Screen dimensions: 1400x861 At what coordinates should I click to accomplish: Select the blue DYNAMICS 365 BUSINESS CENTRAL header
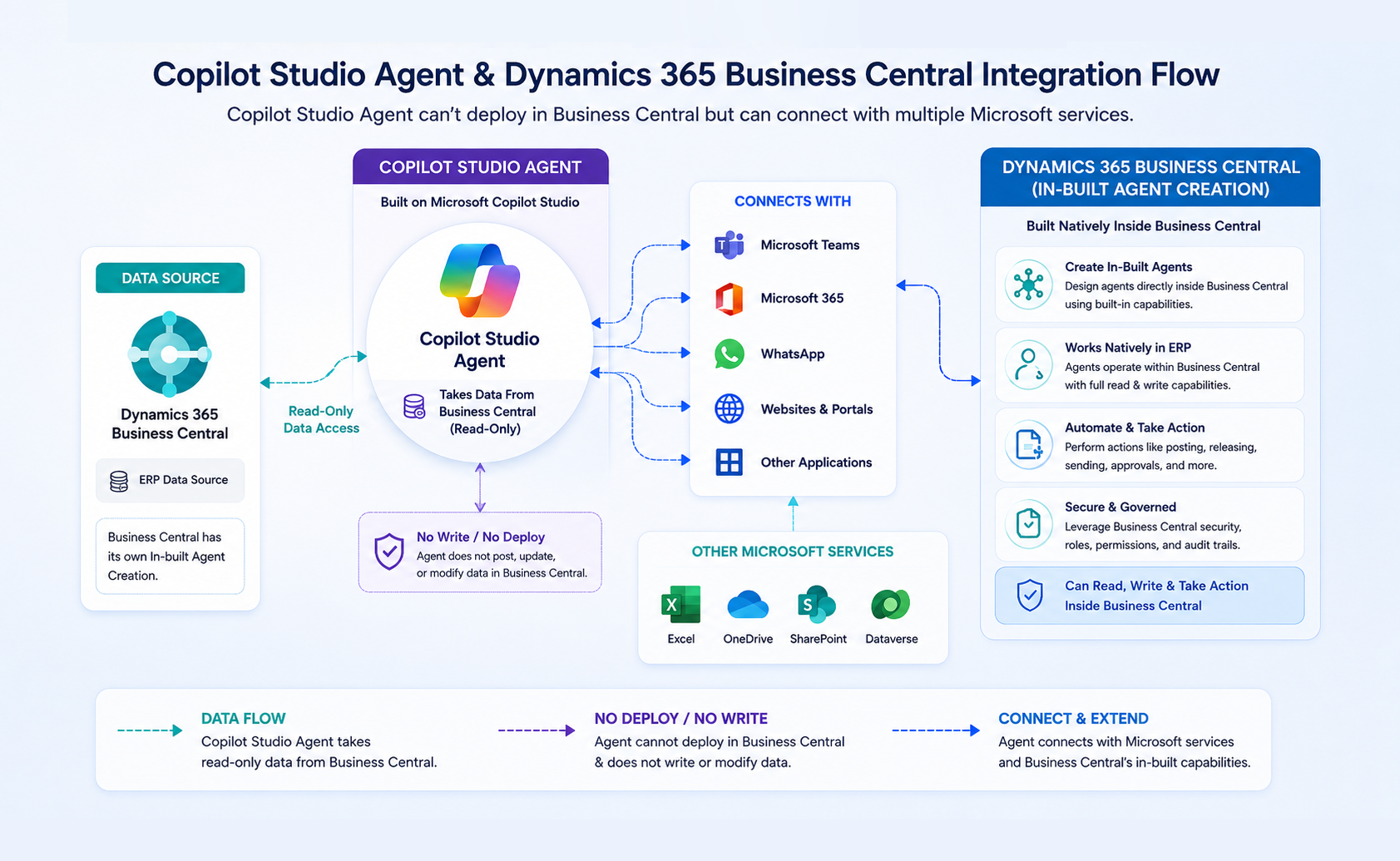1150,178
